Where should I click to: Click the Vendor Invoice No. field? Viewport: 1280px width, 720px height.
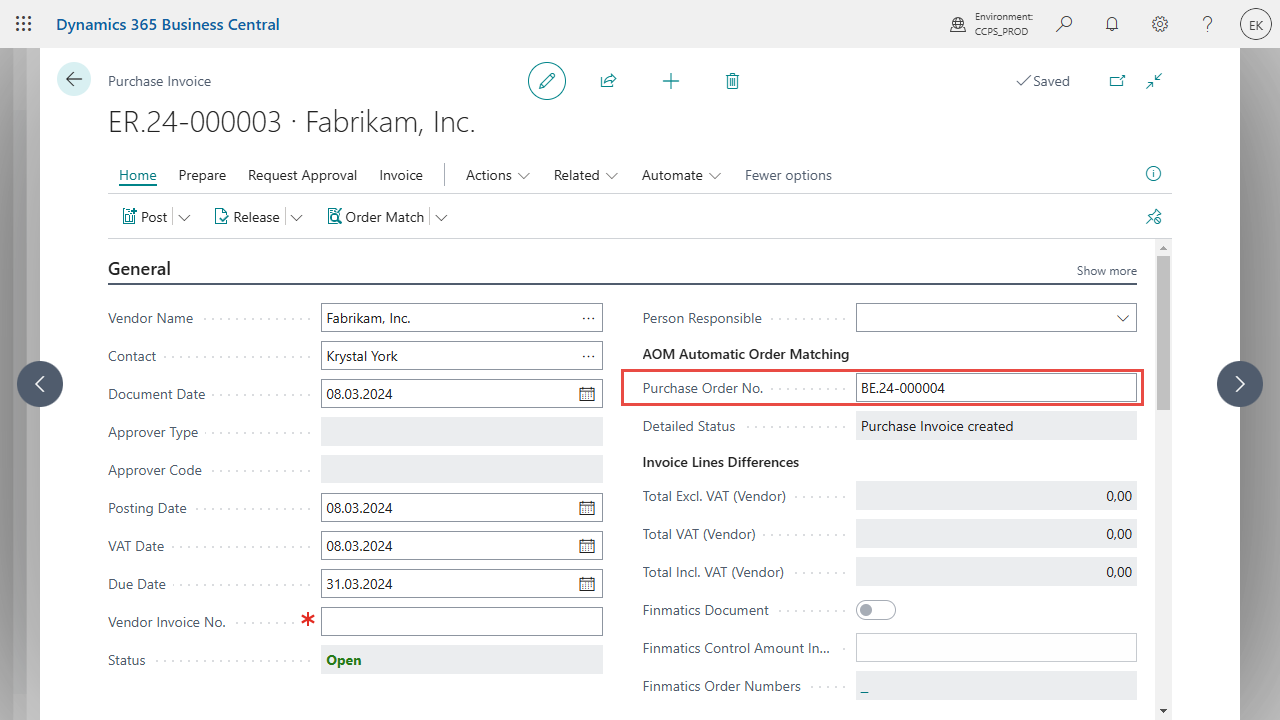[x=462, y=622]
